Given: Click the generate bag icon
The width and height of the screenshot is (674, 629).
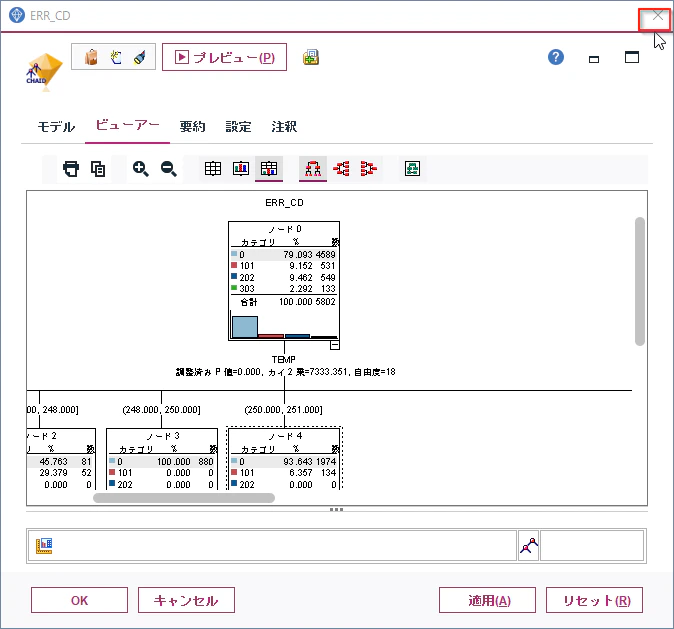Looking at the screenshot, I should coord(91,57).
